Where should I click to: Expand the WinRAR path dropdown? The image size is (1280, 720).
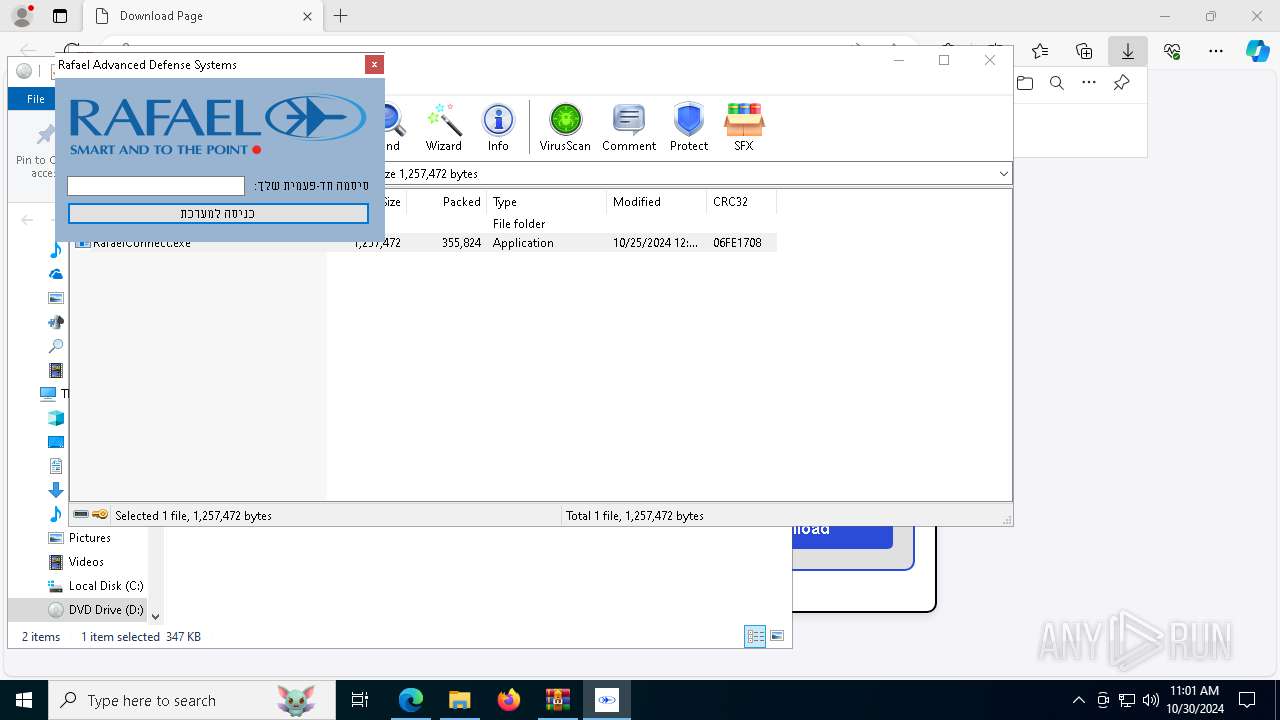click(x=1003, y=174)
